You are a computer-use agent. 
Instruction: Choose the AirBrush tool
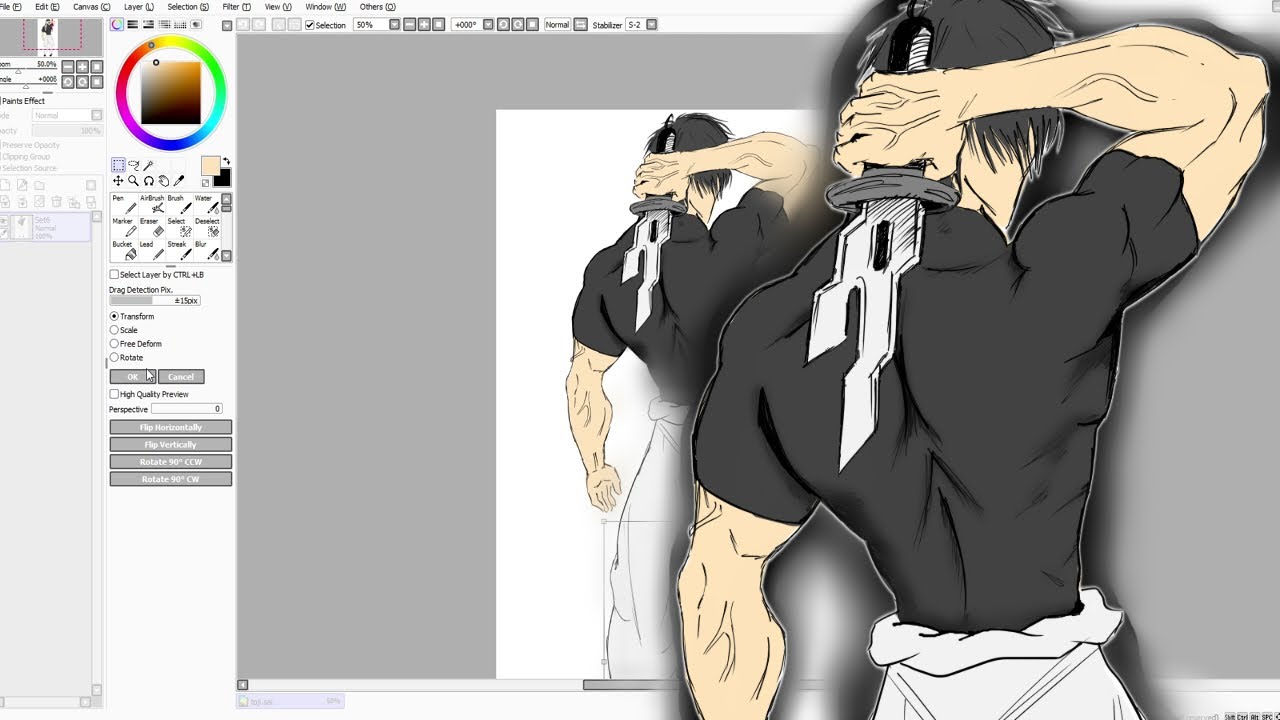pyautogui.click(x=152, y=204)
